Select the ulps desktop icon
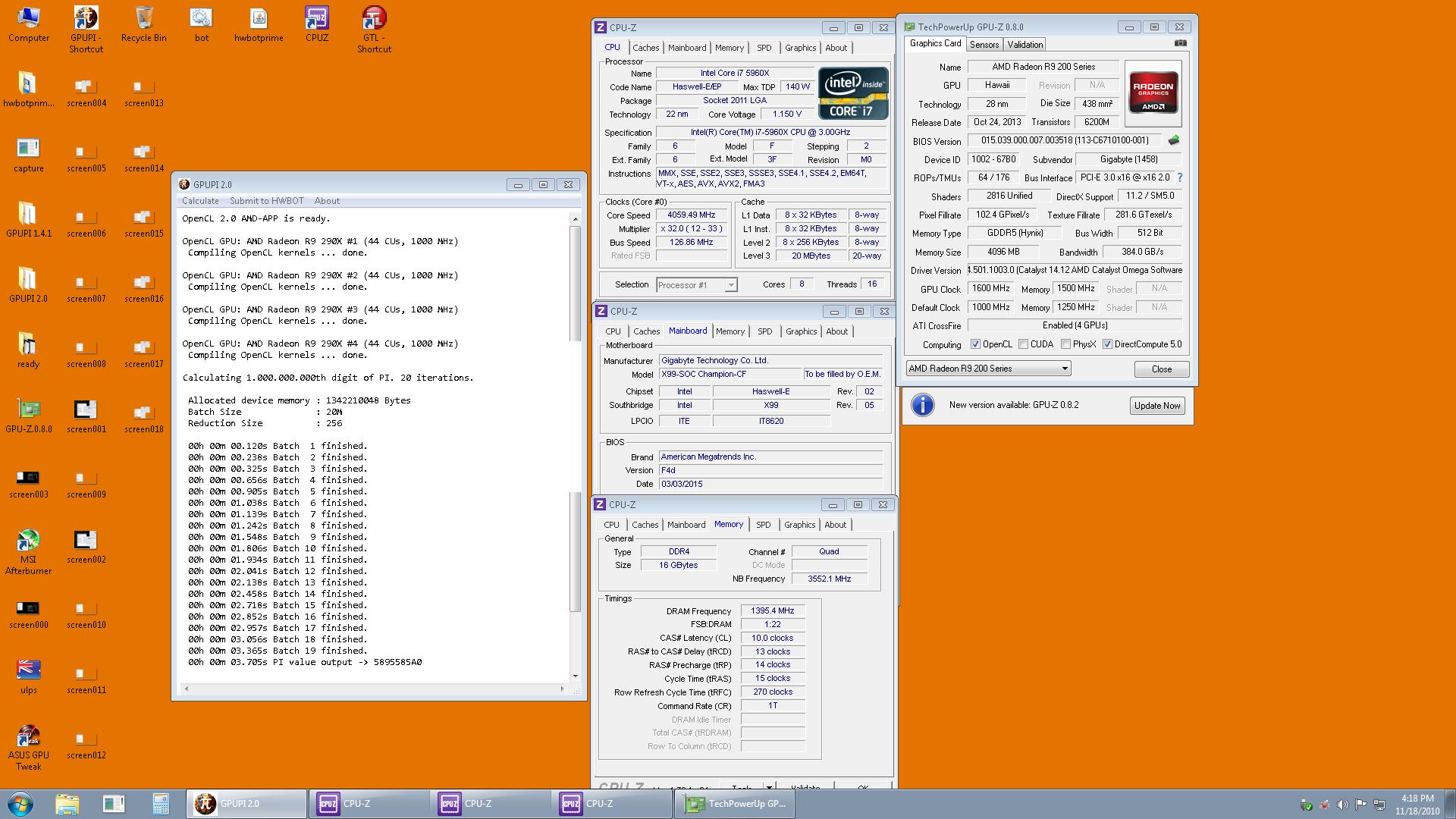Image resolution: width=1456 pixels, height=819 pixels. 29,677
